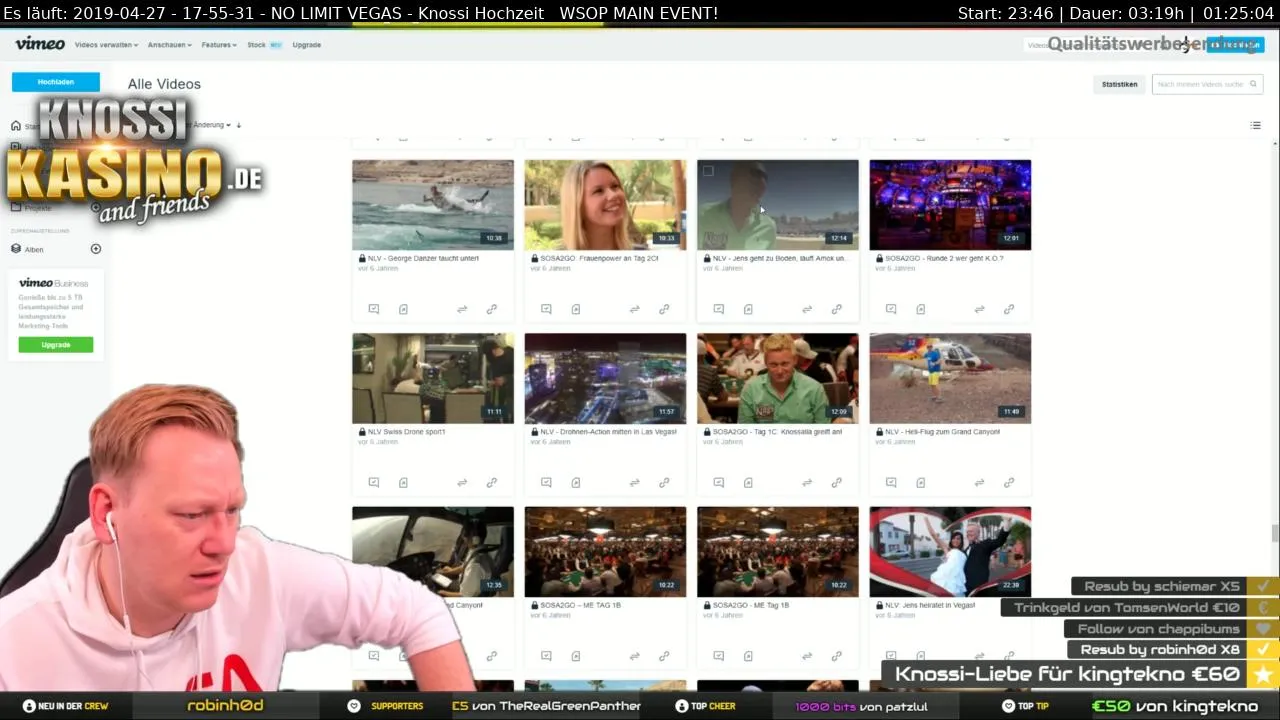Click the green Upgrade button in sidebar

(x=56, y=345)
